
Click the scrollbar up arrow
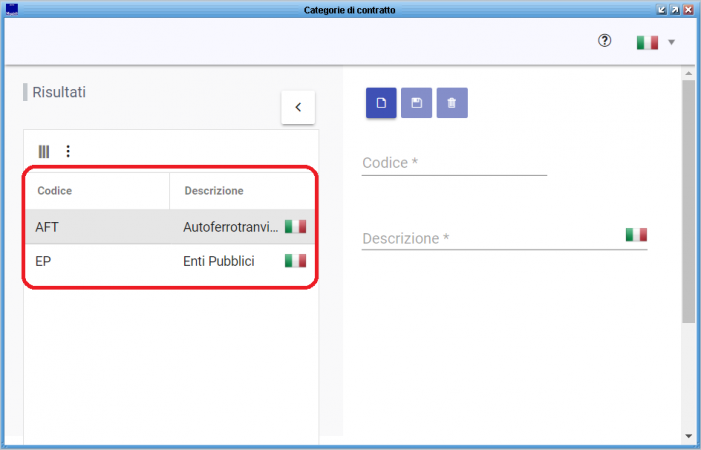click(x=688, y=73)
